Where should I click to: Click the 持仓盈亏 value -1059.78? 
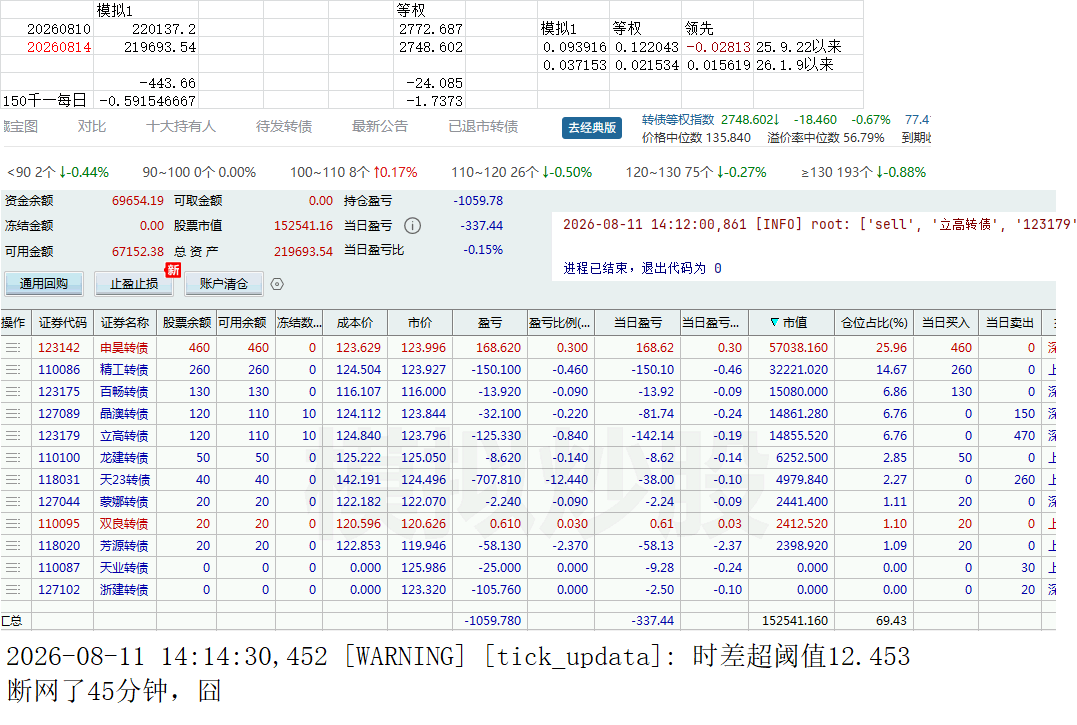pyautogui.click(x=478, y=200)
